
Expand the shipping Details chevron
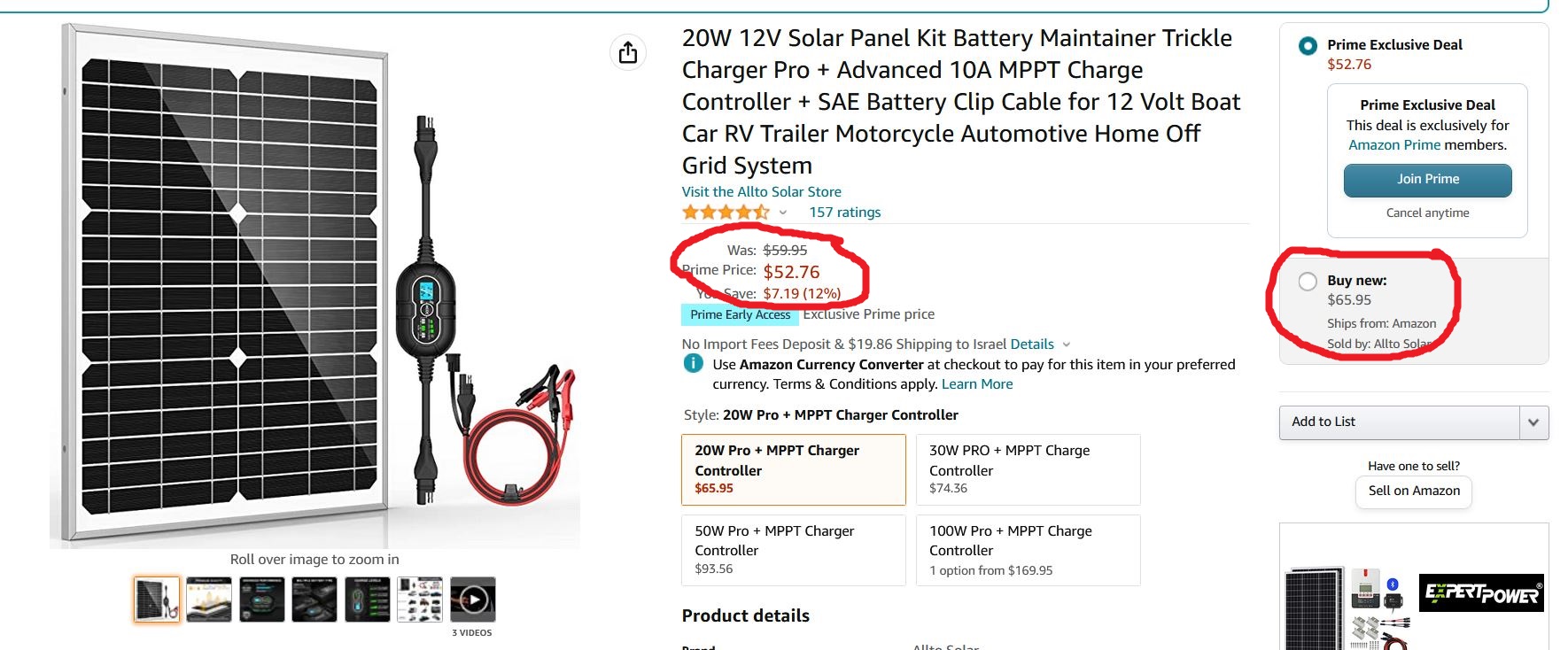(1067, 344)
